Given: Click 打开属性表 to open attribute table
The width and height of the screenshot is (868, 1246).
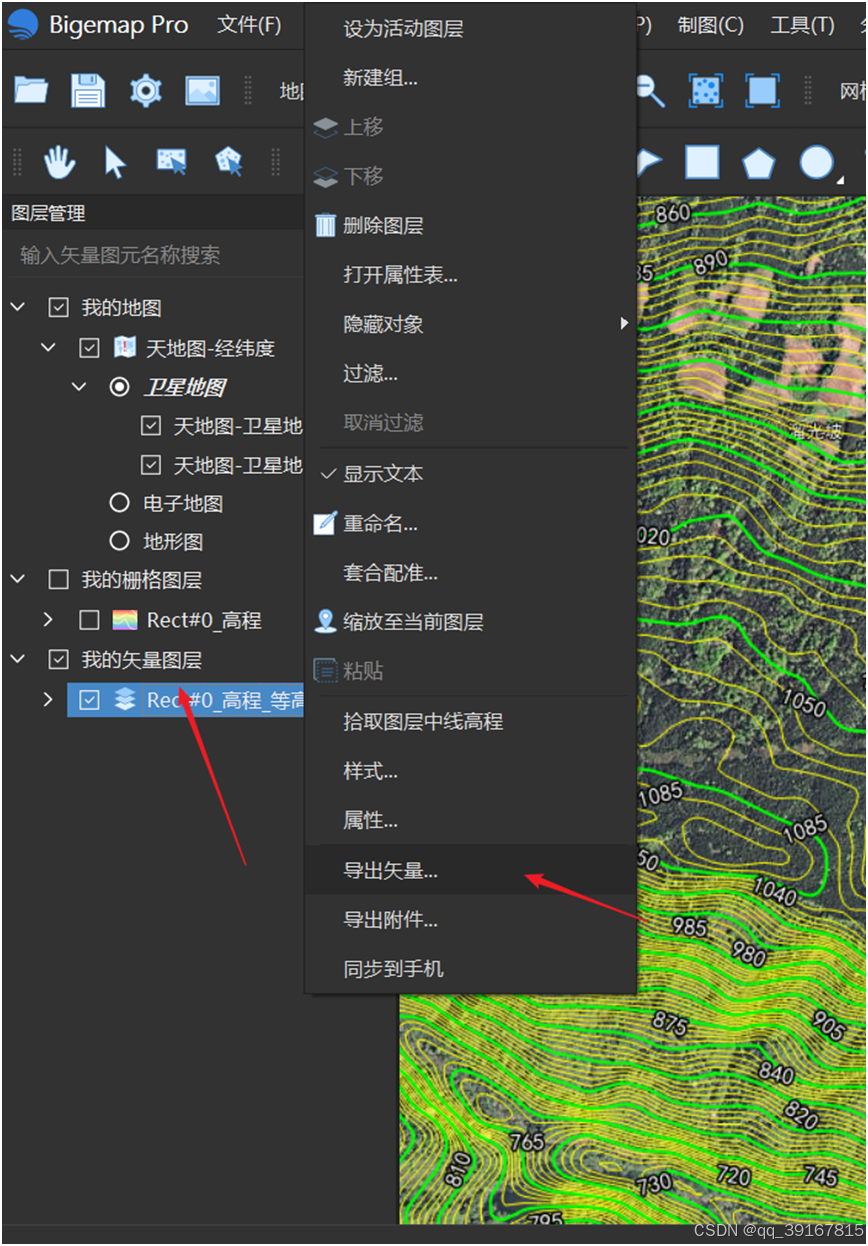Looking at the screenshot, I should click(398, 274).
